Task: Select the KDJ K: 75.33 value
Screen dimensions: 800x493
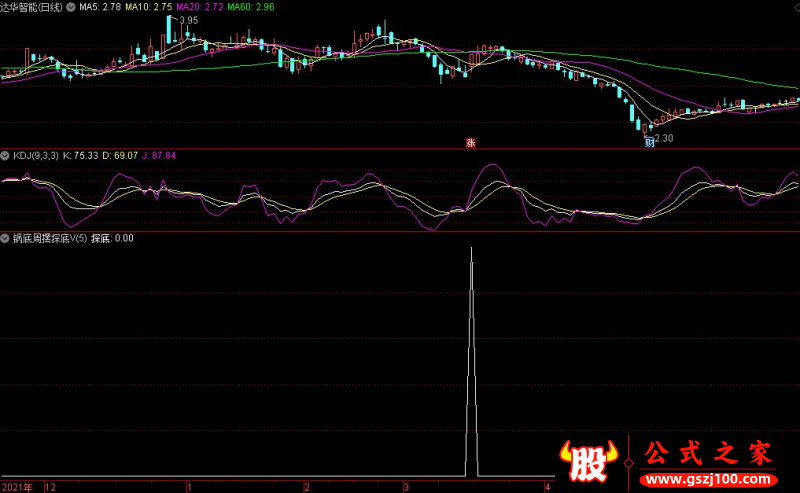Action: tap(81, 156)
